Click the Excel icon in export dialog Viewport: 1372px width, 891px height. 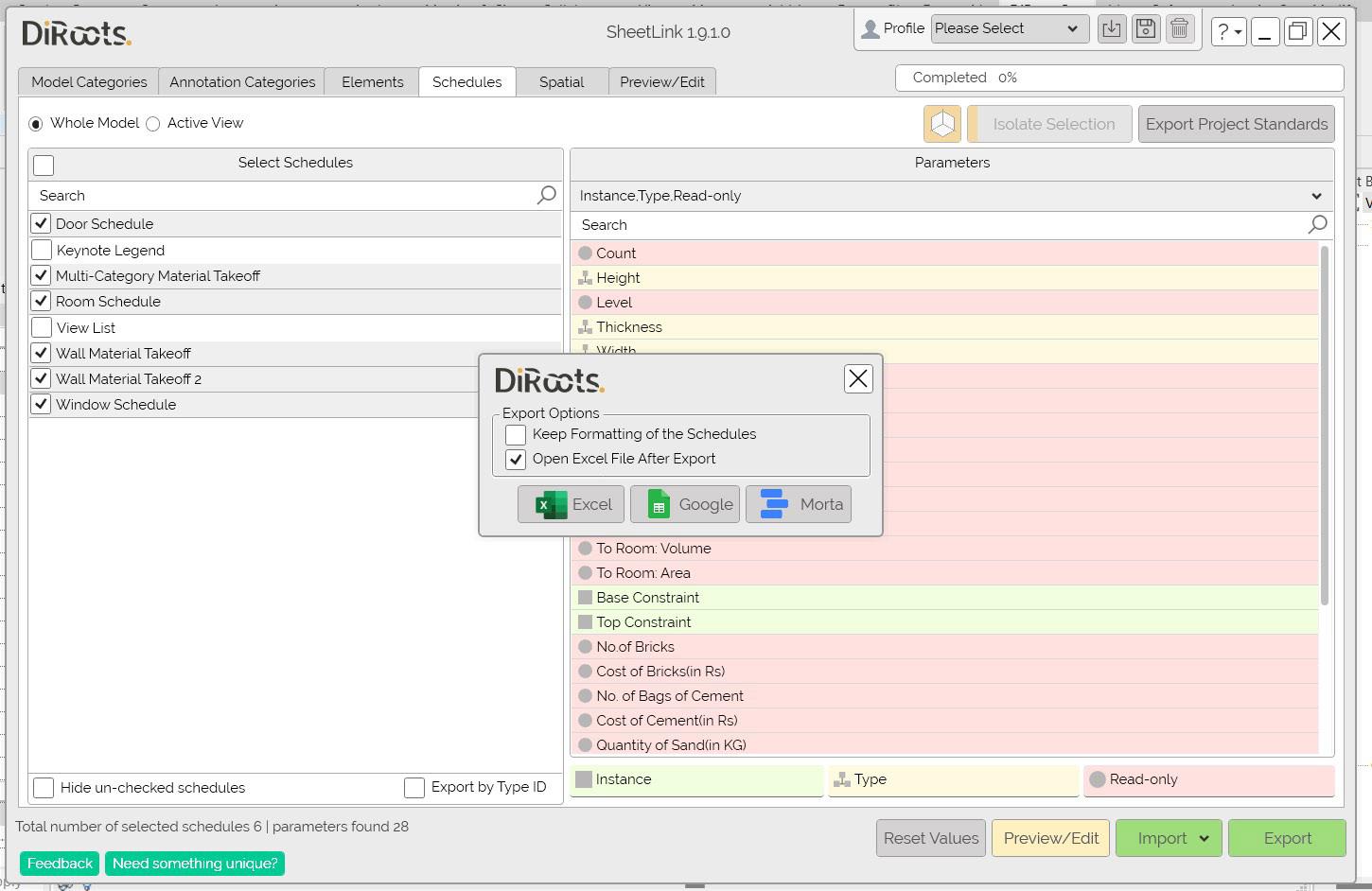[x=551, y=505]
